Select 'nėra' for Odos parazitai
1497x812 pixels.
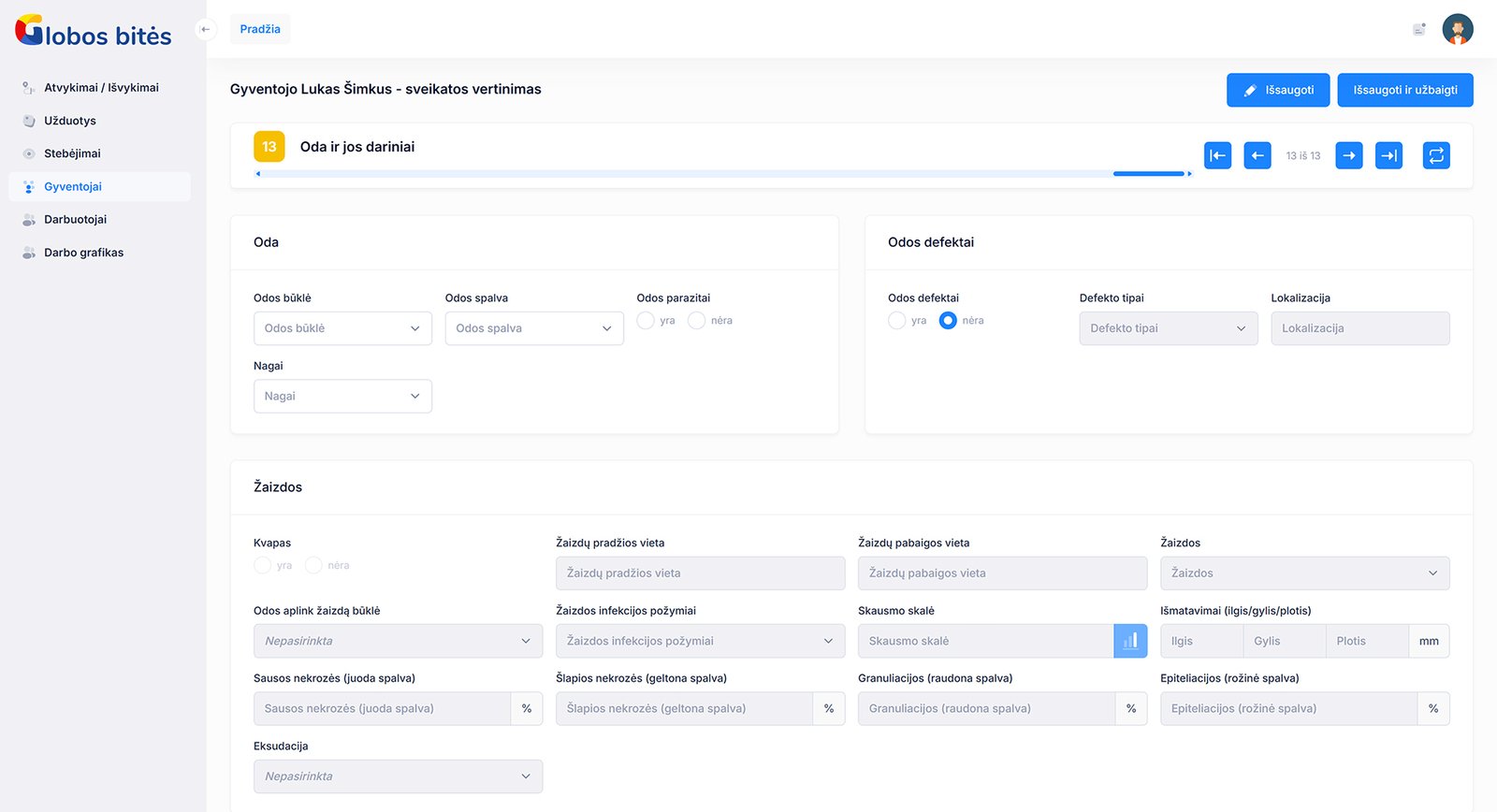tap(697, 321)
